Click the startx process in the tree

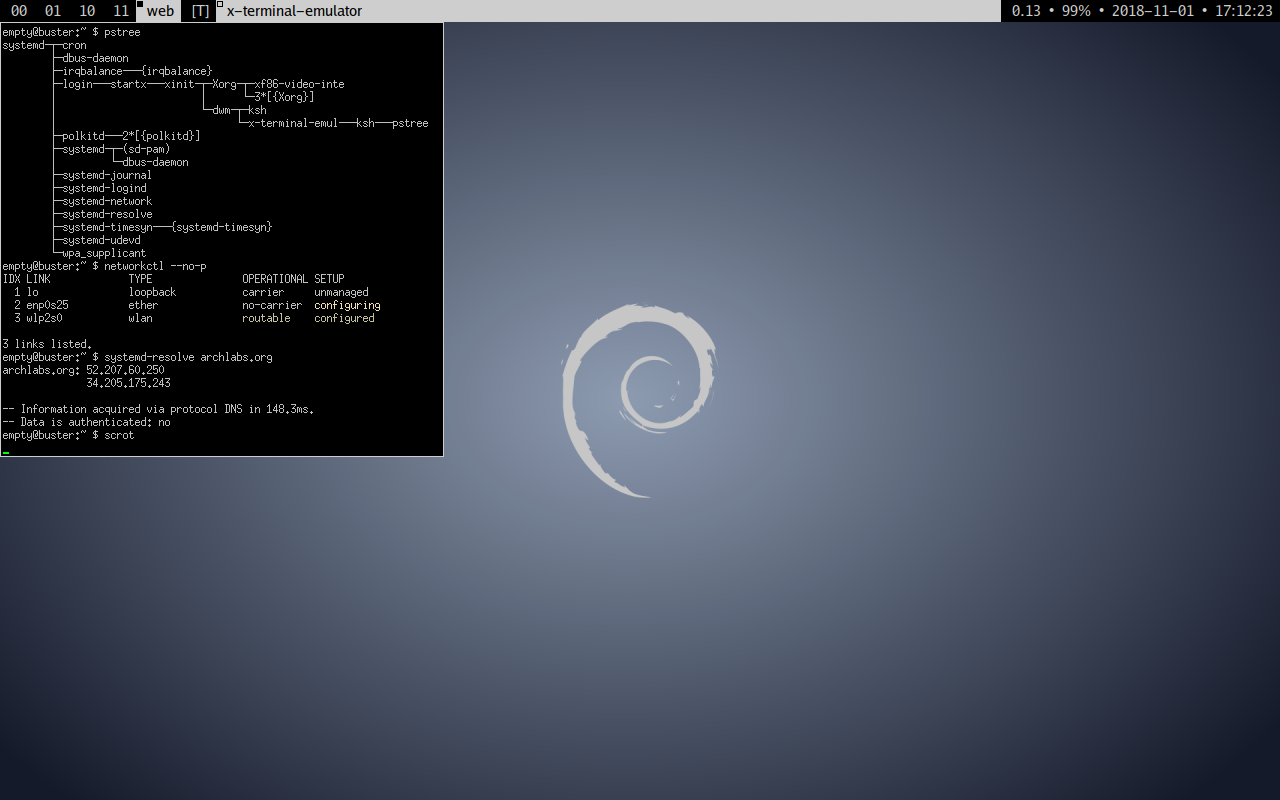pyautogui.click(x=128, y=84)
